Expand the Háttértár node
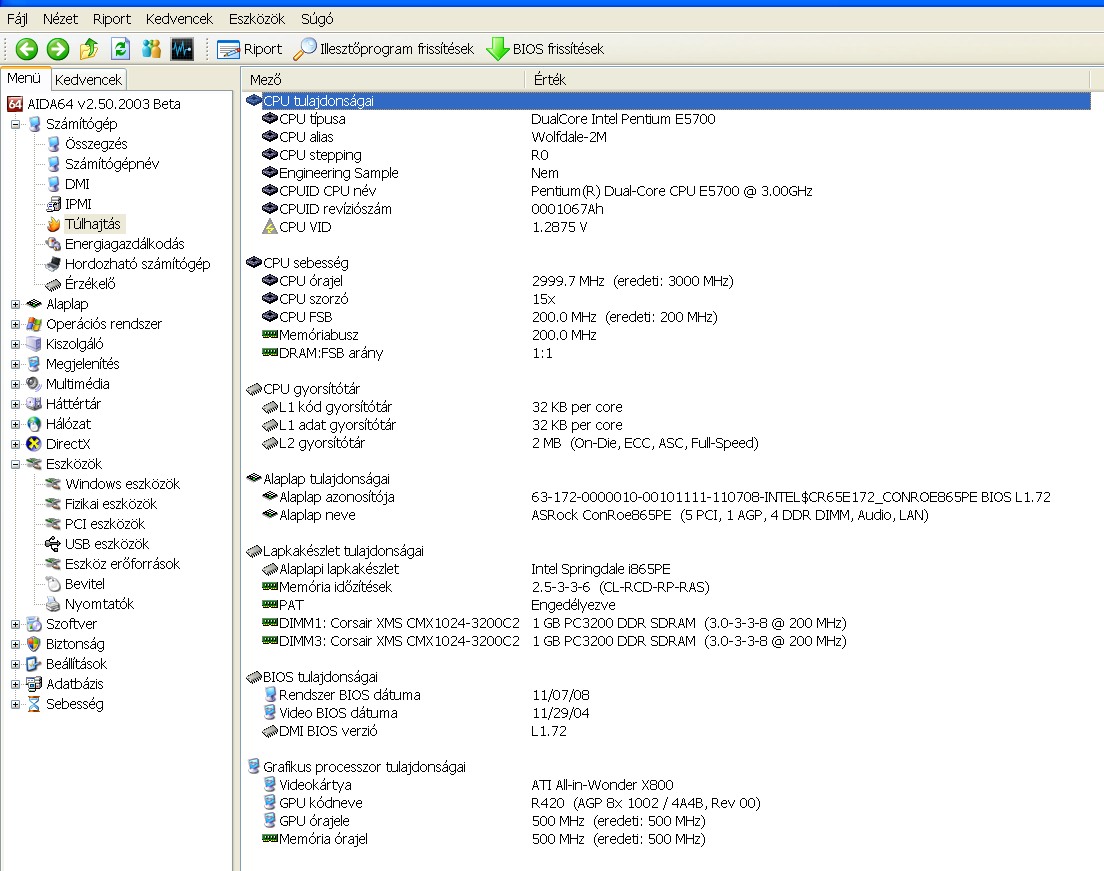 15,405
